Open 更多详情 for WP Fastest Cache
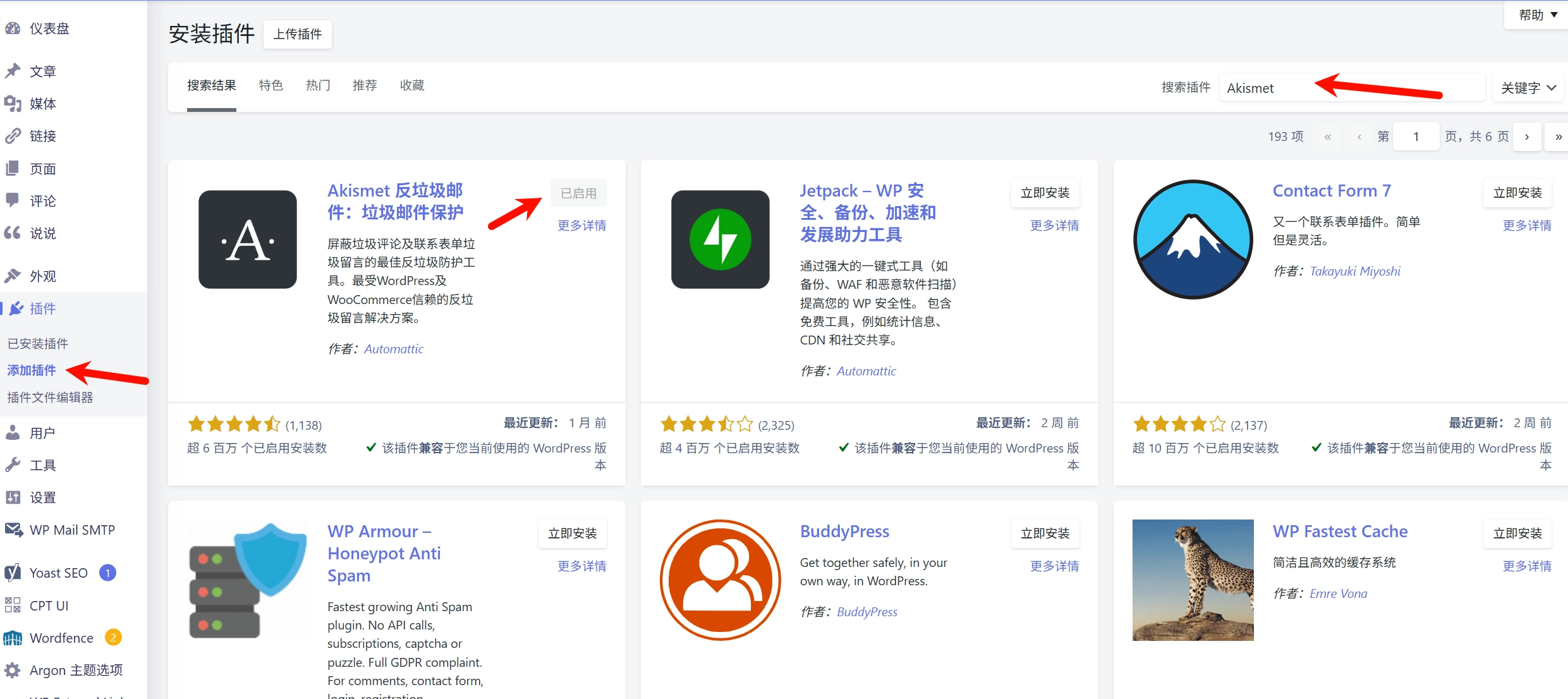This screenshot has width=1568, height=699. tap(1528, 566)
